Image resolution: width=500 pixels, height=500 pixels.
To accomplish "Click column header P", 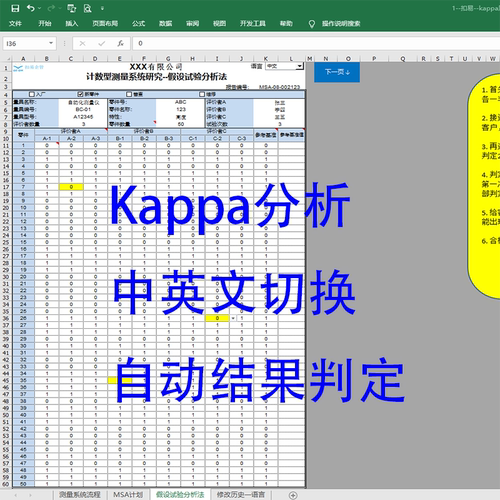I will [x=374, y=59].
